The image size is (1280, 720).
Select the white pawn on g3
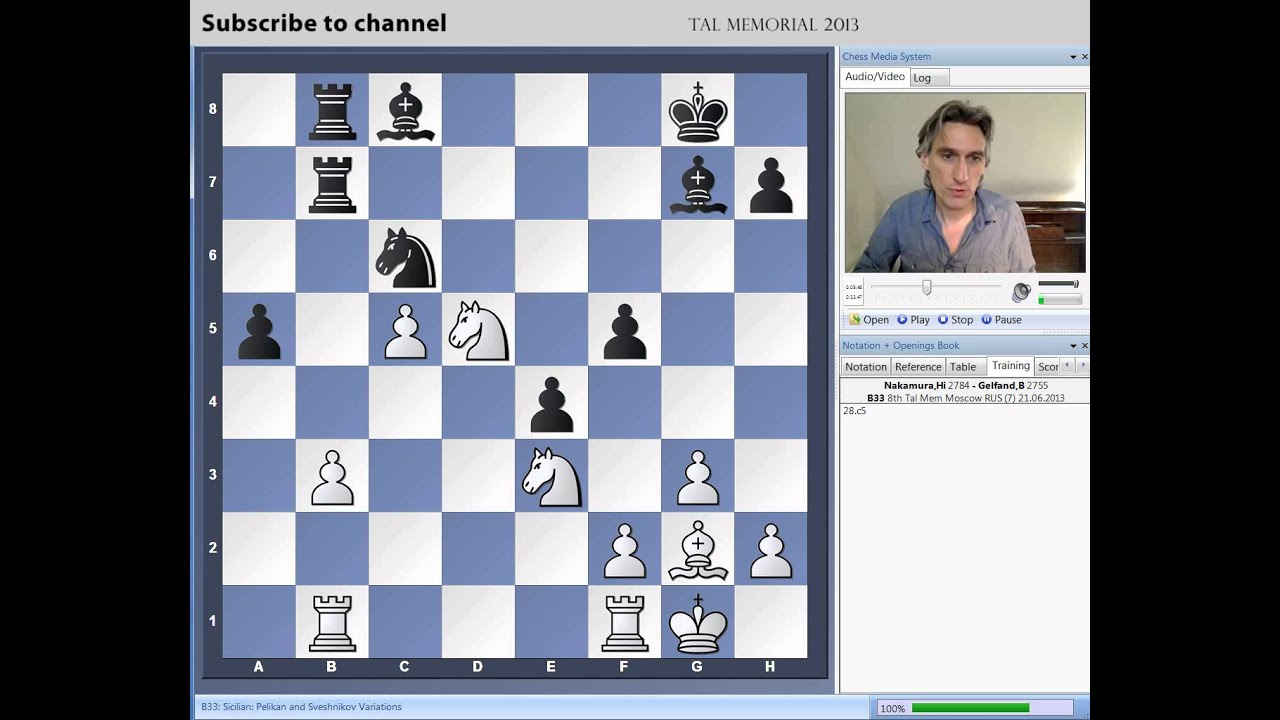coord(697,478)
